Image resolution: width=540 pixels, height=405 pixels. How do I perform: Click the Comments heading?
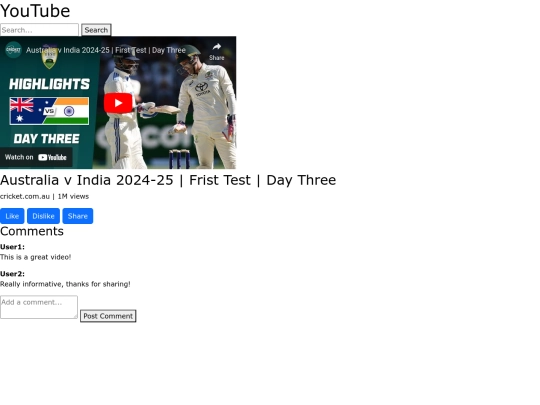click(32, 231)
